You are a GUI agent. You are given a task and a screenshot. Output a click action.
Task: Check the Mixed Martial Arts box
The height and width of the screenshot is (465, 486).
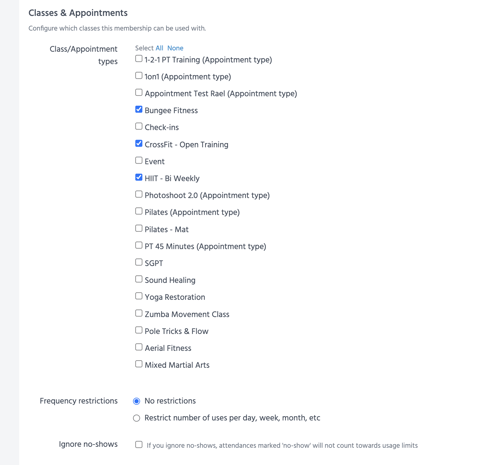click(139, 364)
